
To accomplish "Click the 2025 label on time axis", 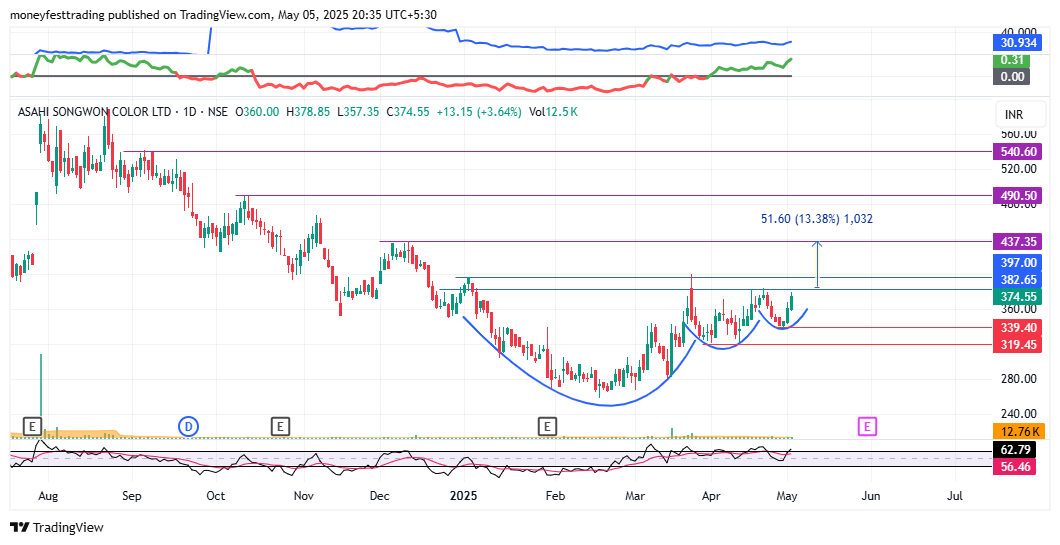I will [x=464, y=496].
